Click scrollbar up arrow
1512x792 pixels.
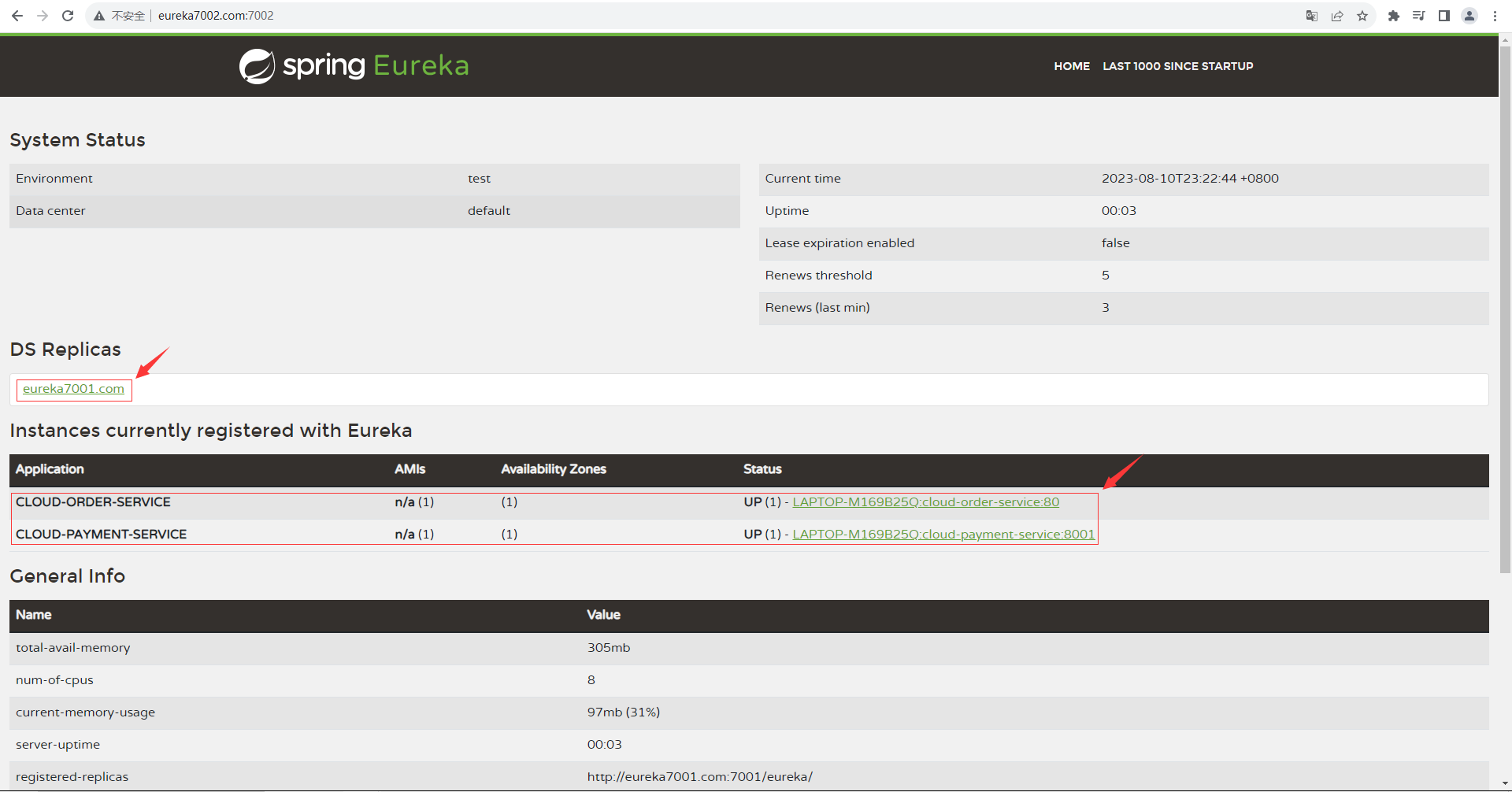click(1505, 39)
